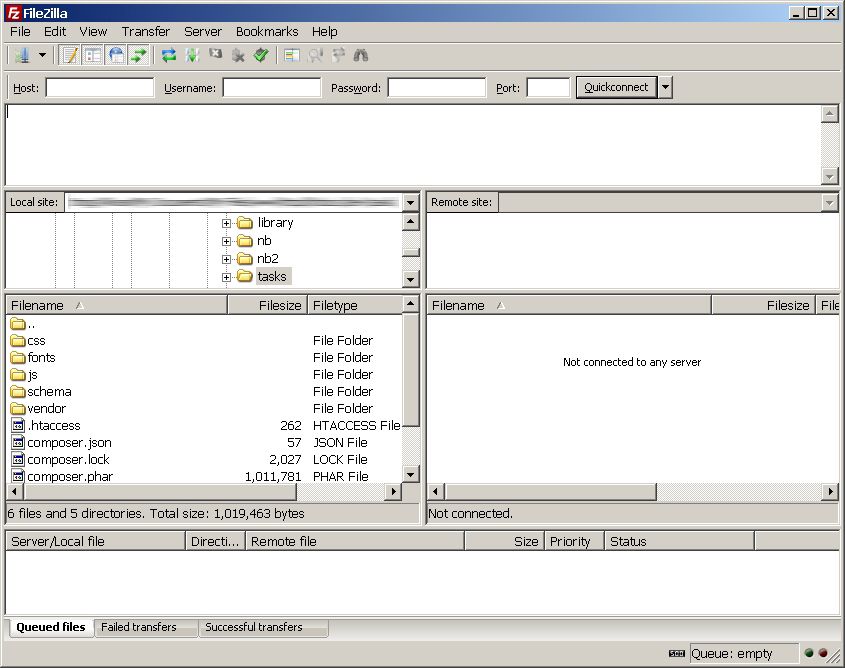The width and height of the screenshot is (845, 668).
Task: Click into the Host input field
Action: click(x=100, y=87)
